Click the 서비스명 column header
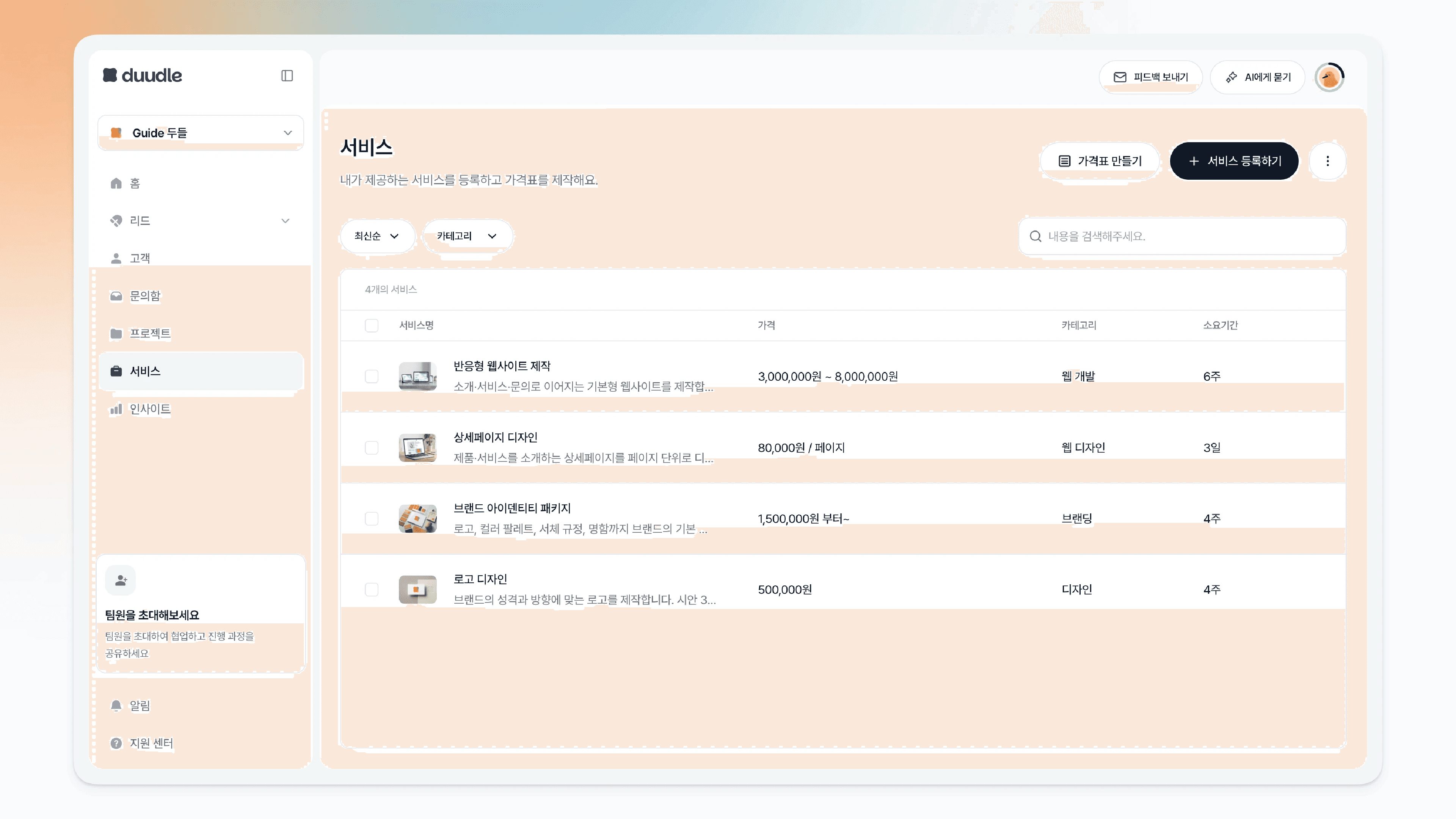This screenshot has width=1456, height=819. (x=417, y=326)
